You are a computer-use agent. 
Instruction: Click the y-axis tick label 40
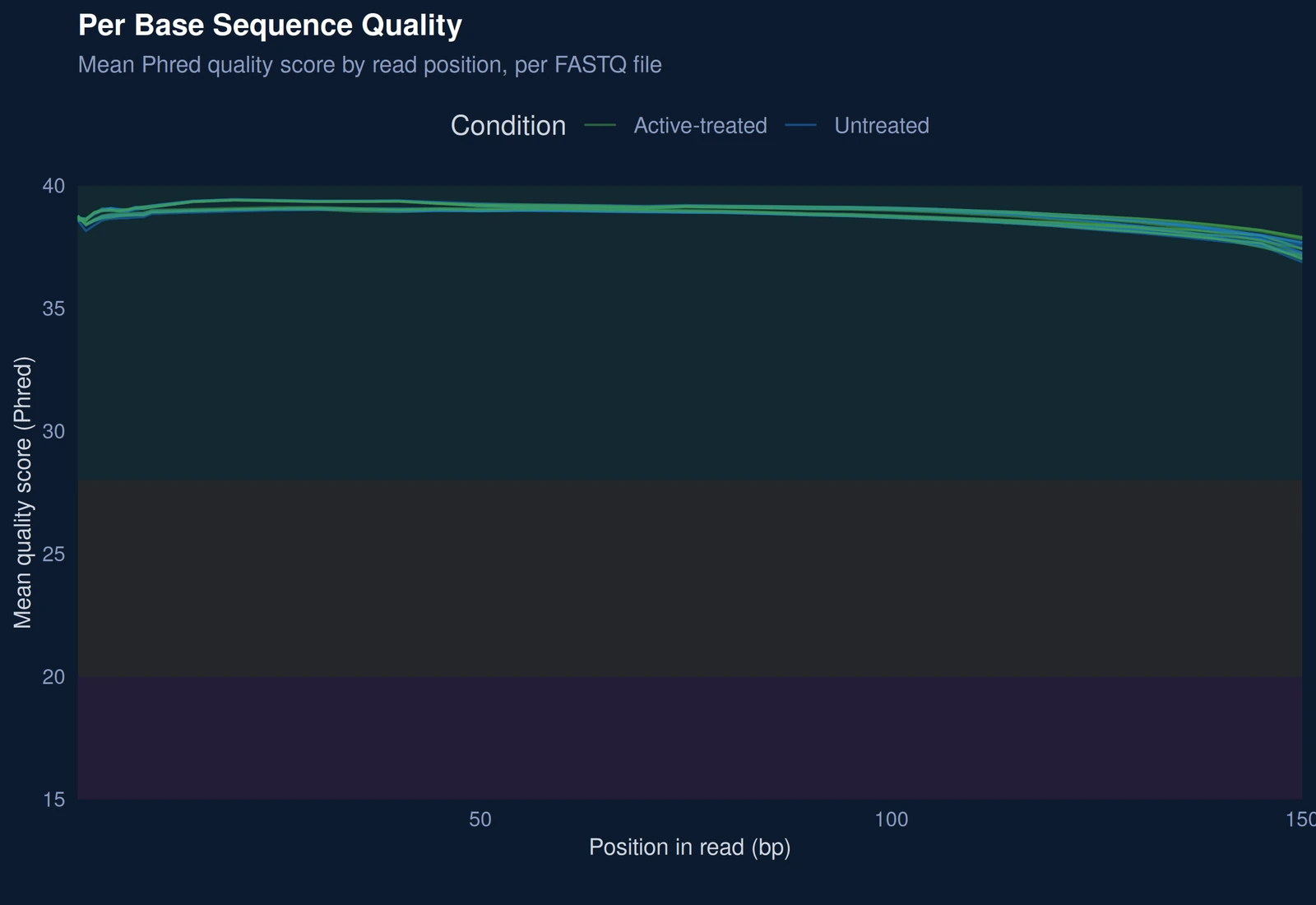(x=53, y=186)
